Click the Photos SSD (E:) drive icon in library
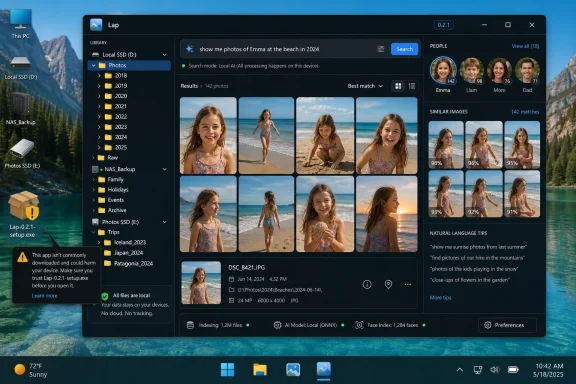Image resolution: width=576 pixels, height=384 pixels. pos(96,222)
